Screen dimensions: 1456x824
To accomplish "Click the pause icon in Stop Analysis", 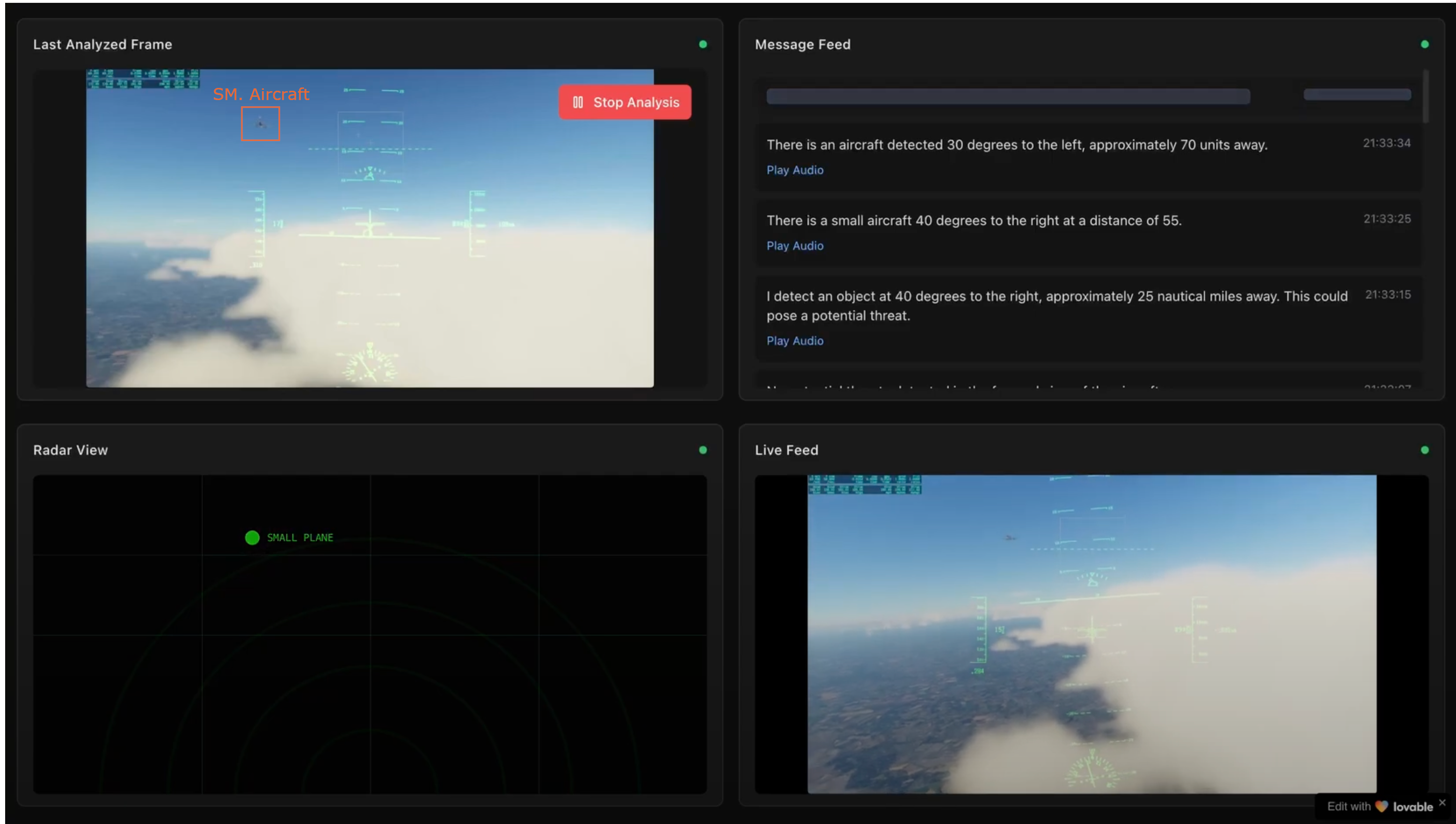I will 577,102.
